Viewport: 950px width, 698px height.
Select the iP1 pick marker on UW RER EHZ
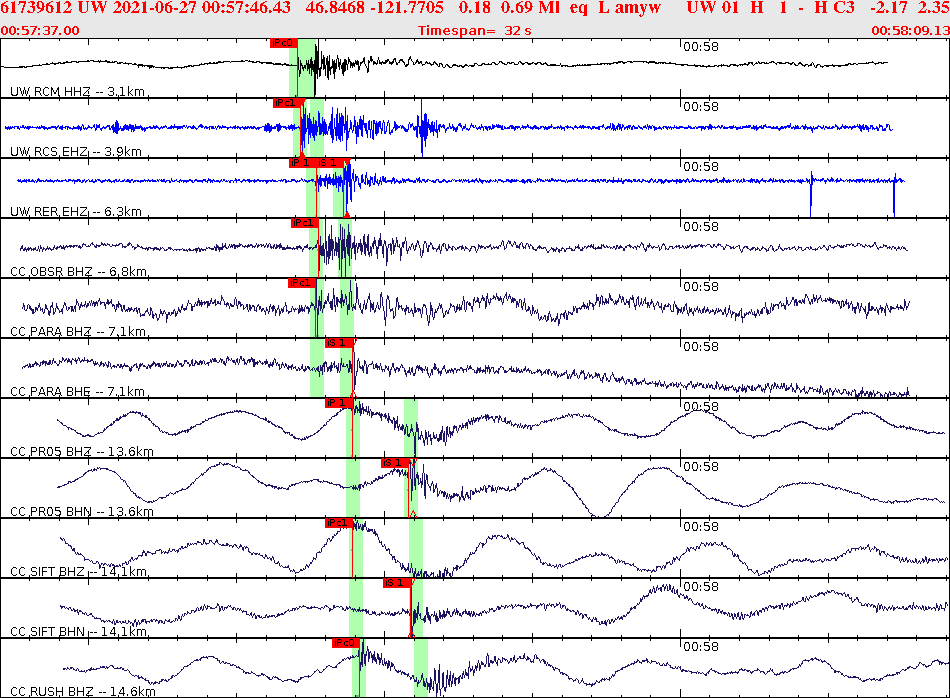299,160
